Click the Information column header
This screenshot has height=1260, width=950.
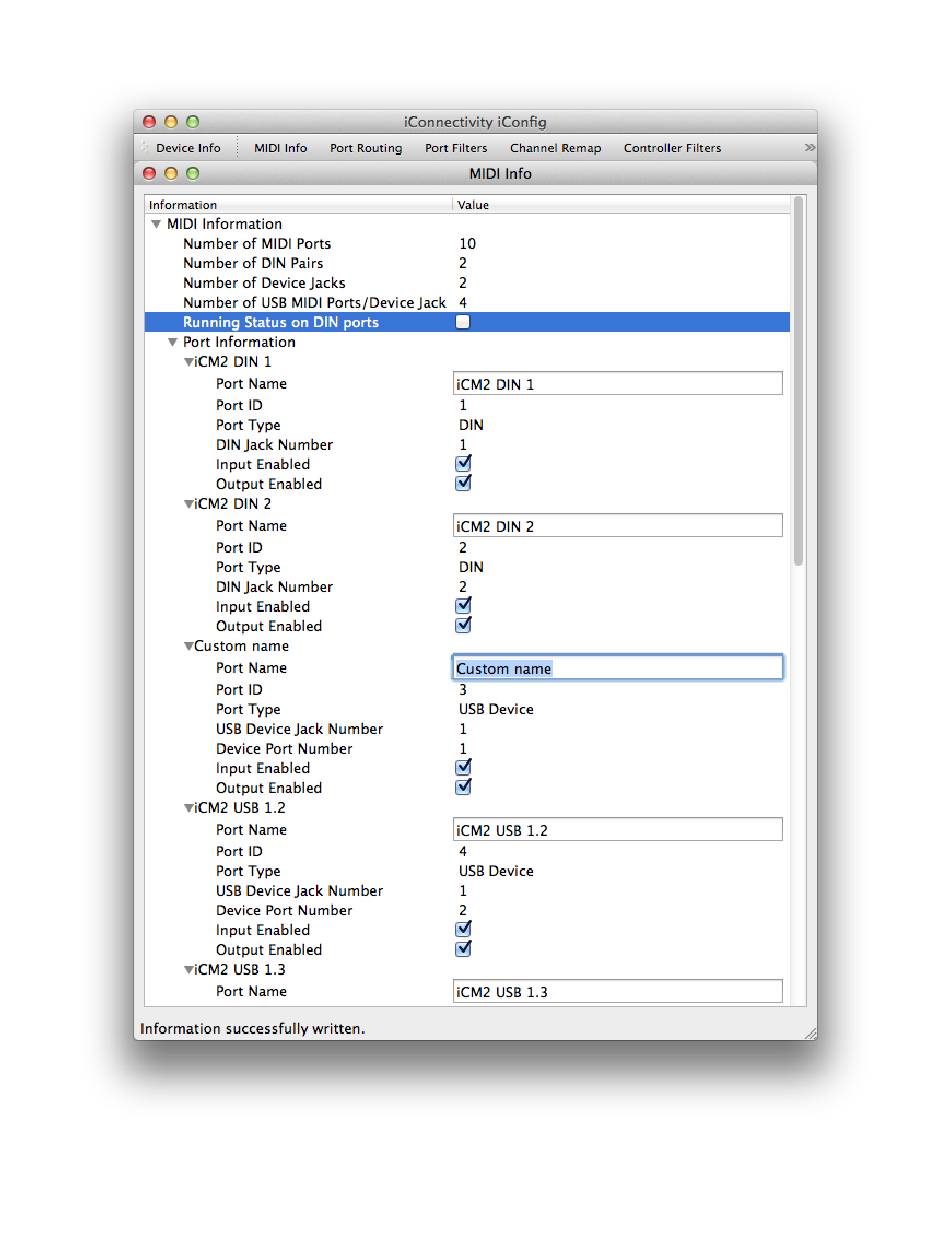coord(299,205)
